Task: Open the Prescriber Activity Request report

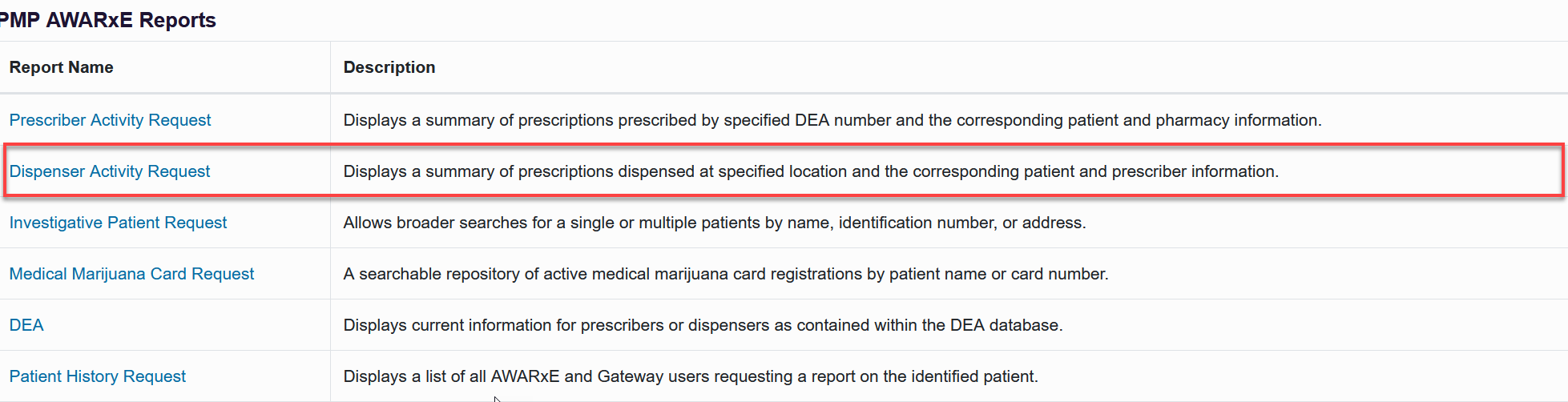Action: 110,120
